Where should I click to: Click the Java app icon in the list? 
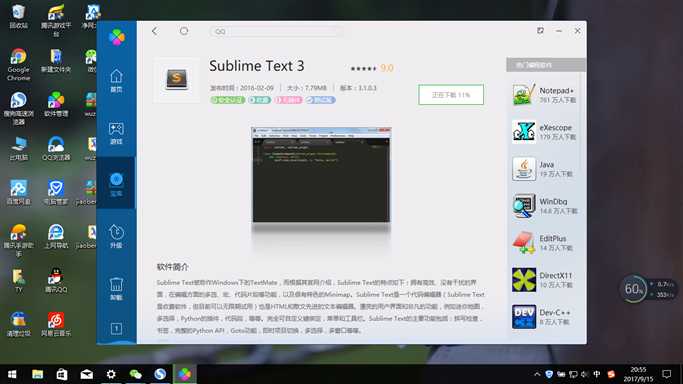coord(524,169)
